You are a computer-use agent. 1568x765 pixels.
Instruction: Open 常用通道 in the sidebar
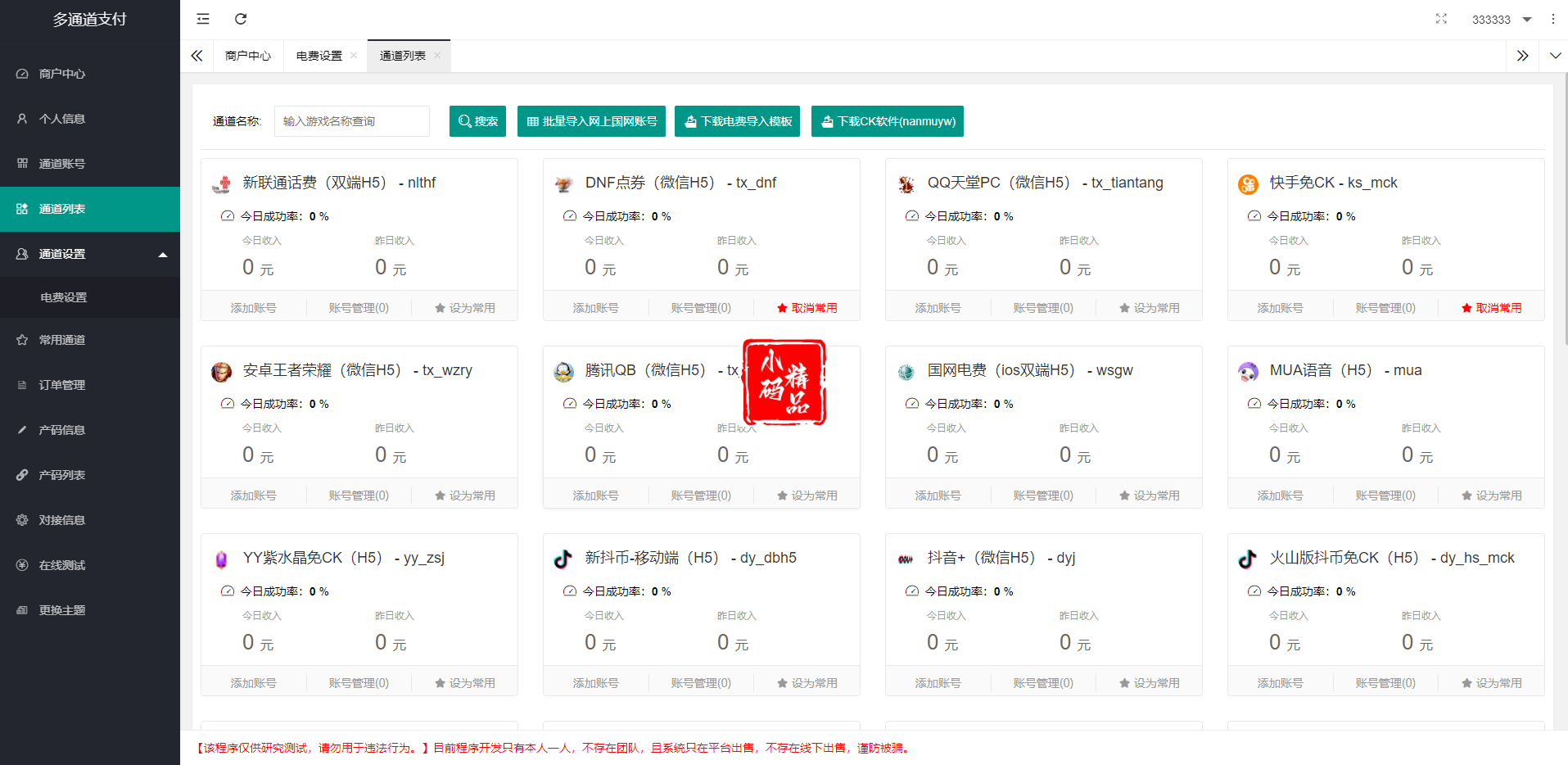pyautogui.click(x=90, y=340)
